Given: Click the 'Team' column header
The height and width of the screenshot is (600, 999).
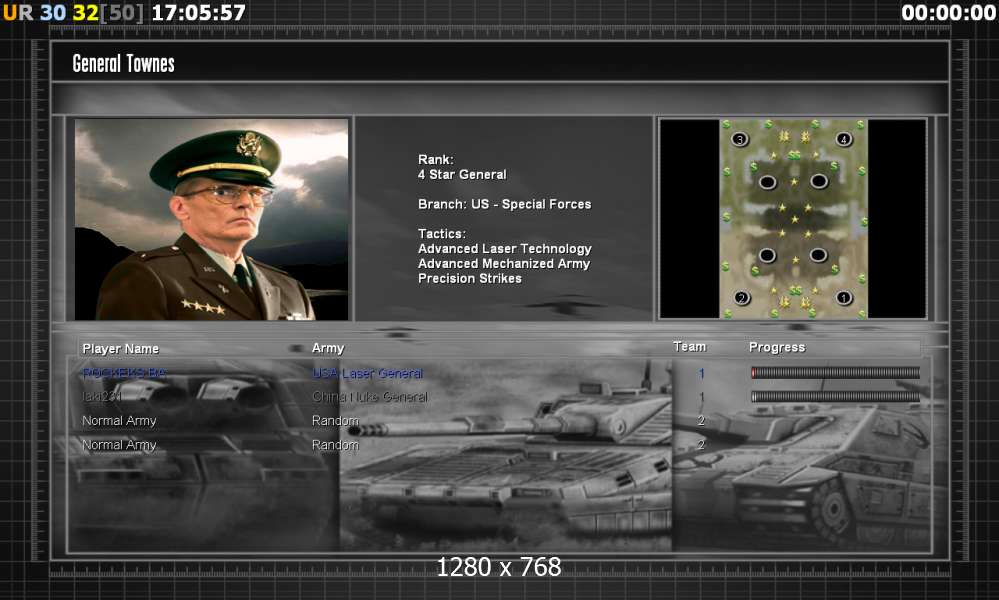Looking at the screenshot, I should 689,346.
